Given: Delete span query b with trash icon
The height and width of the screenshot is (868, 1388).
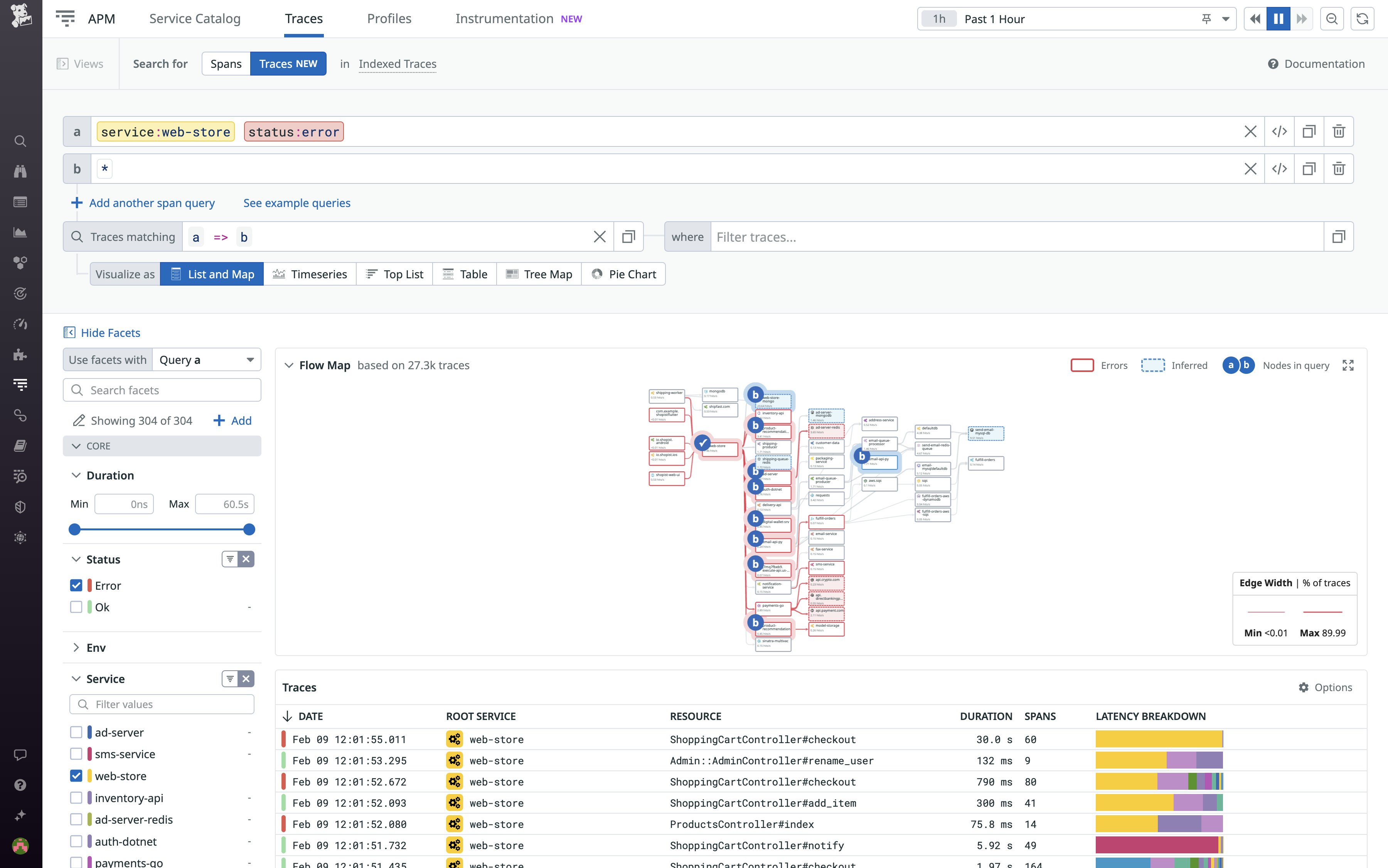Looking at the screenshot, I should coord(1339,168).
